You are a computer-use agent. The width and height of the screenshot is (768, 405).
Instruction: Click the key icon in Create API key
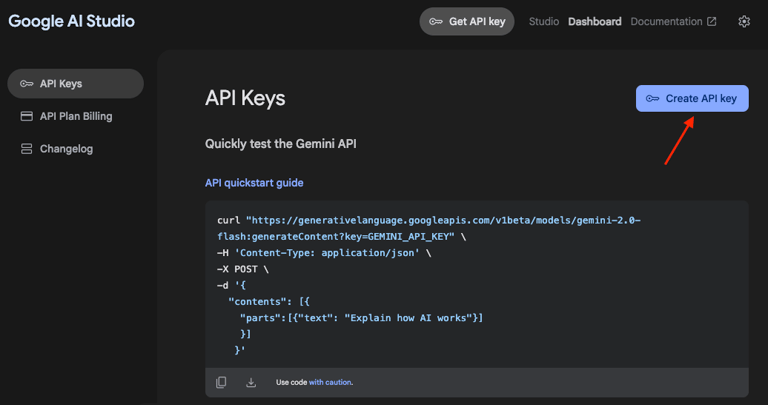(x=652, y=98)
